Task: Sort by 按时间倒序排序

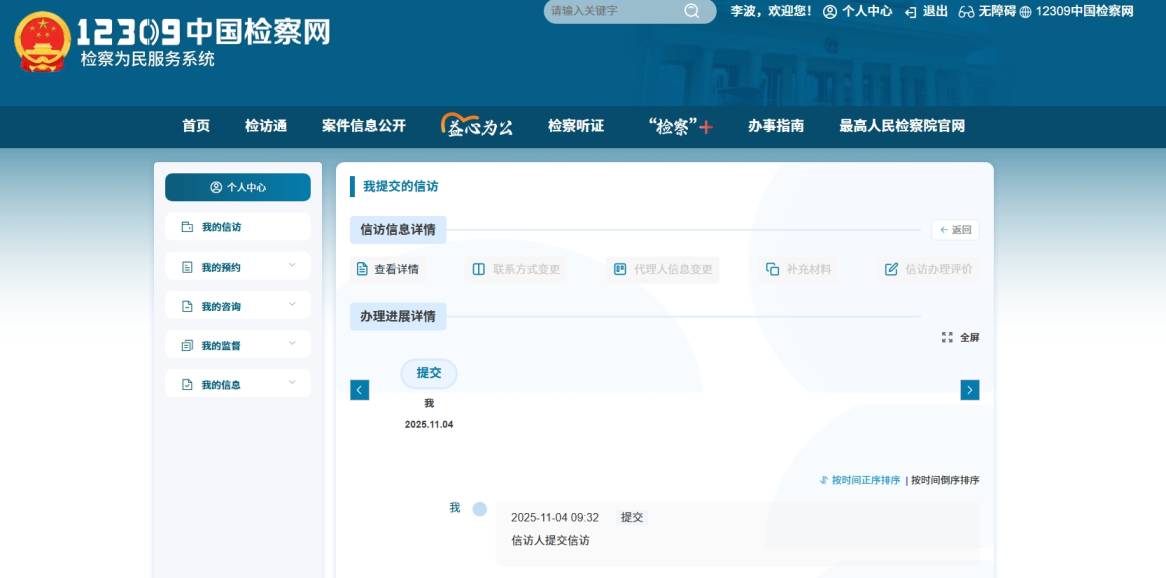Action: [945, 480]
